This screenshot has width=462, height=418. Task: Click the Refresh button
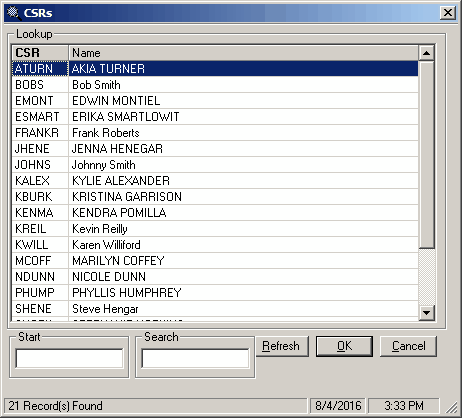pos(282,346)
